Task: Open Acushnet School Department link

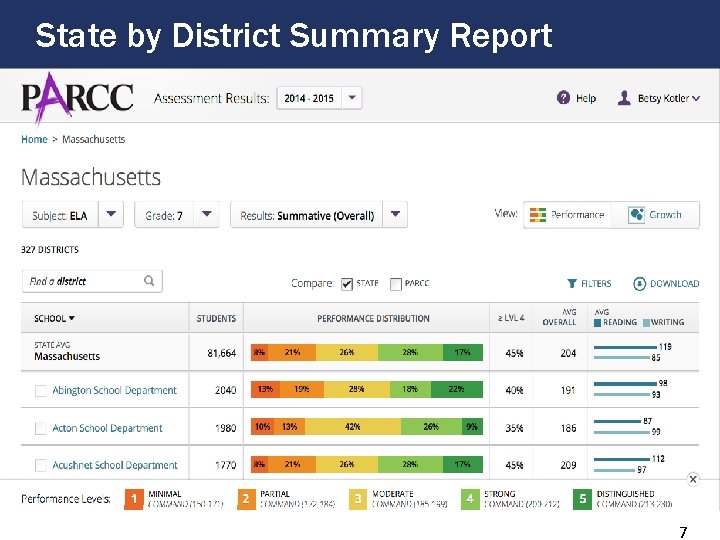Action: tap(115, 465)
